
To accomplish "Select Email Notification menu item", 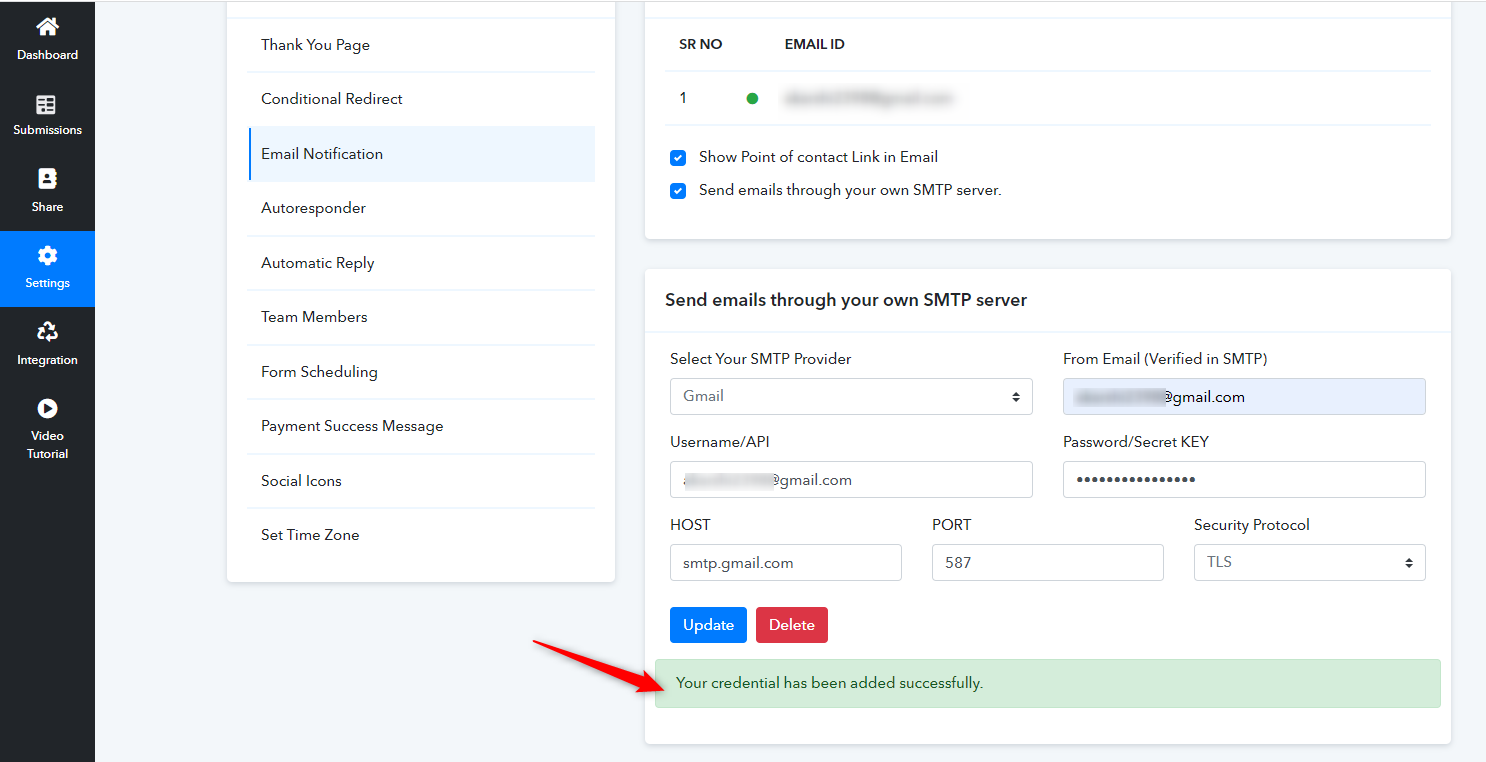I will pos(421,154).
